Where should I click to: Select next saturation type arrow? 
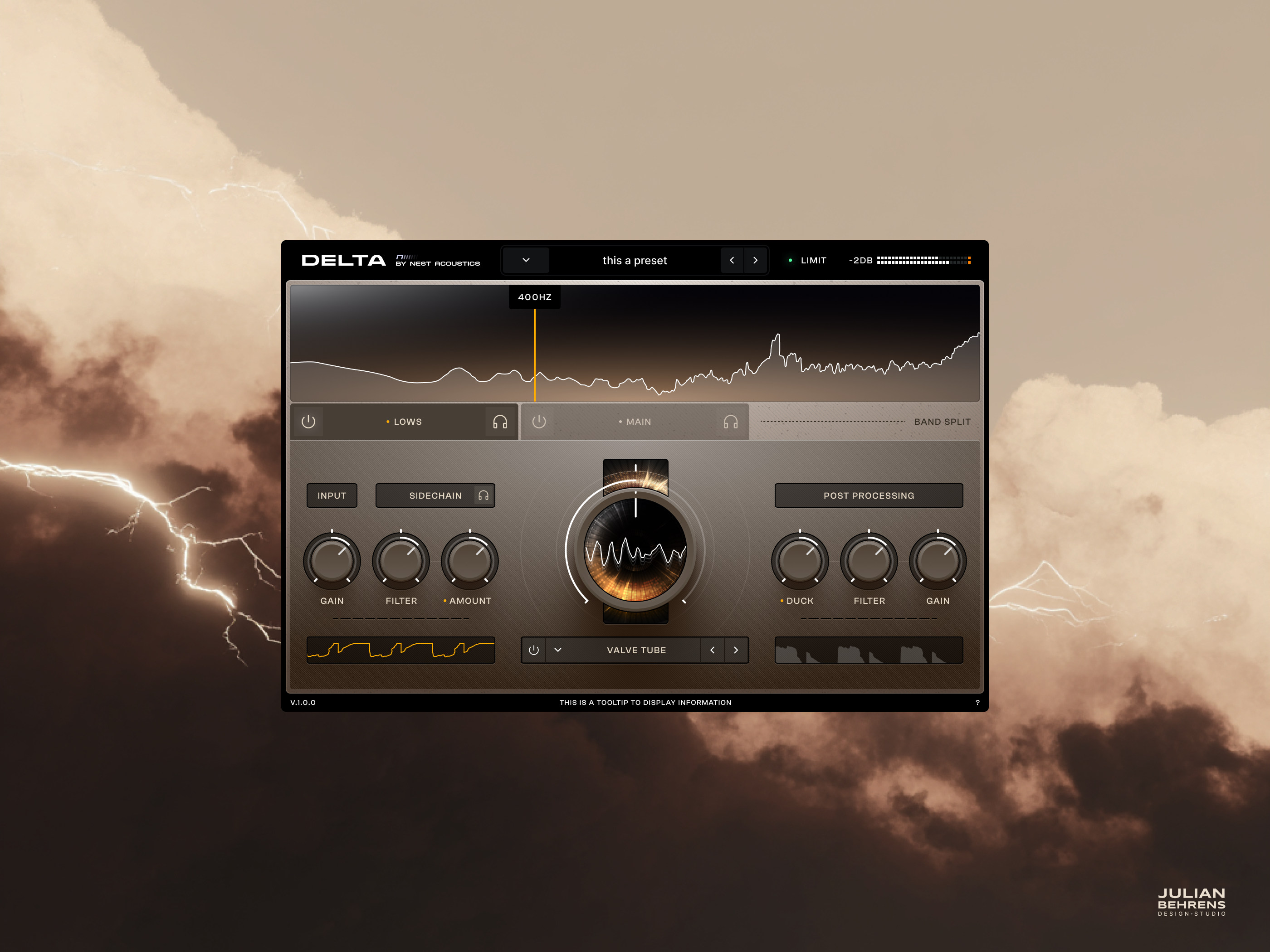click(x=736, y=650)
